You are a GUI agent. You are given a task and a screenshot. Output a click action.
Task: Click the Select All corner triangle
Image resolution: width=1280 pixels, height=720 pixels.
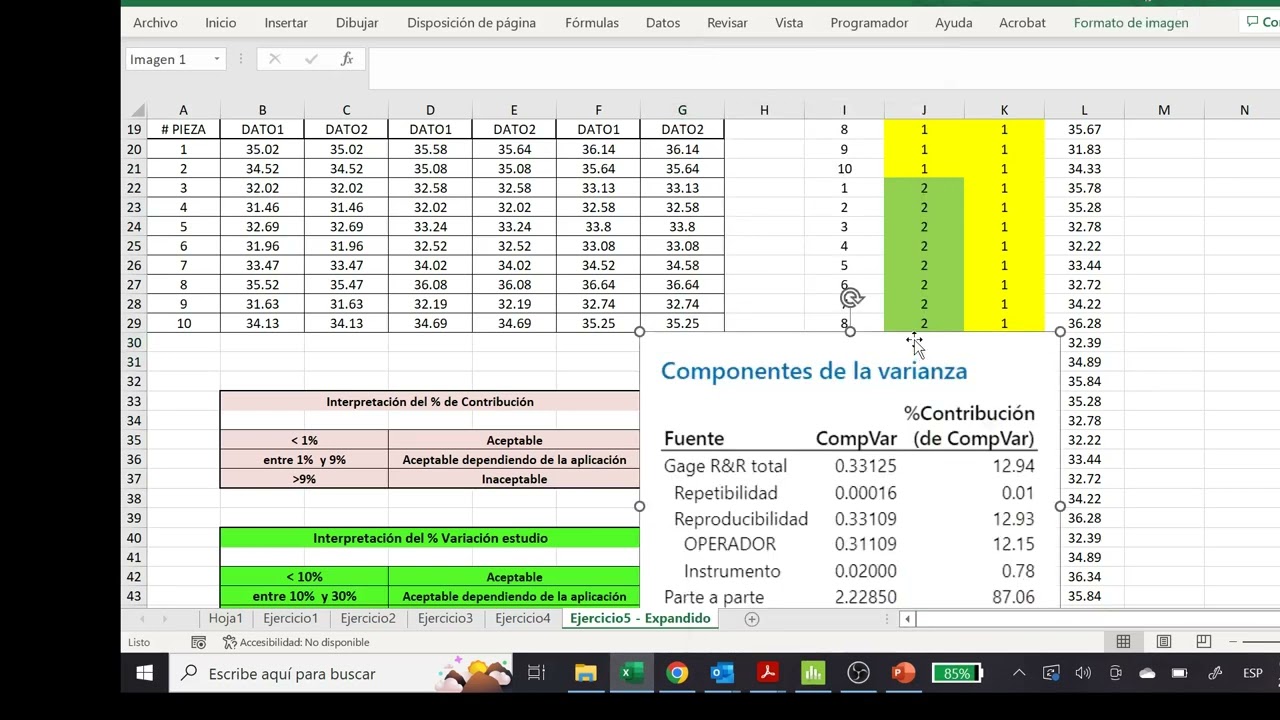pos(136,110)
